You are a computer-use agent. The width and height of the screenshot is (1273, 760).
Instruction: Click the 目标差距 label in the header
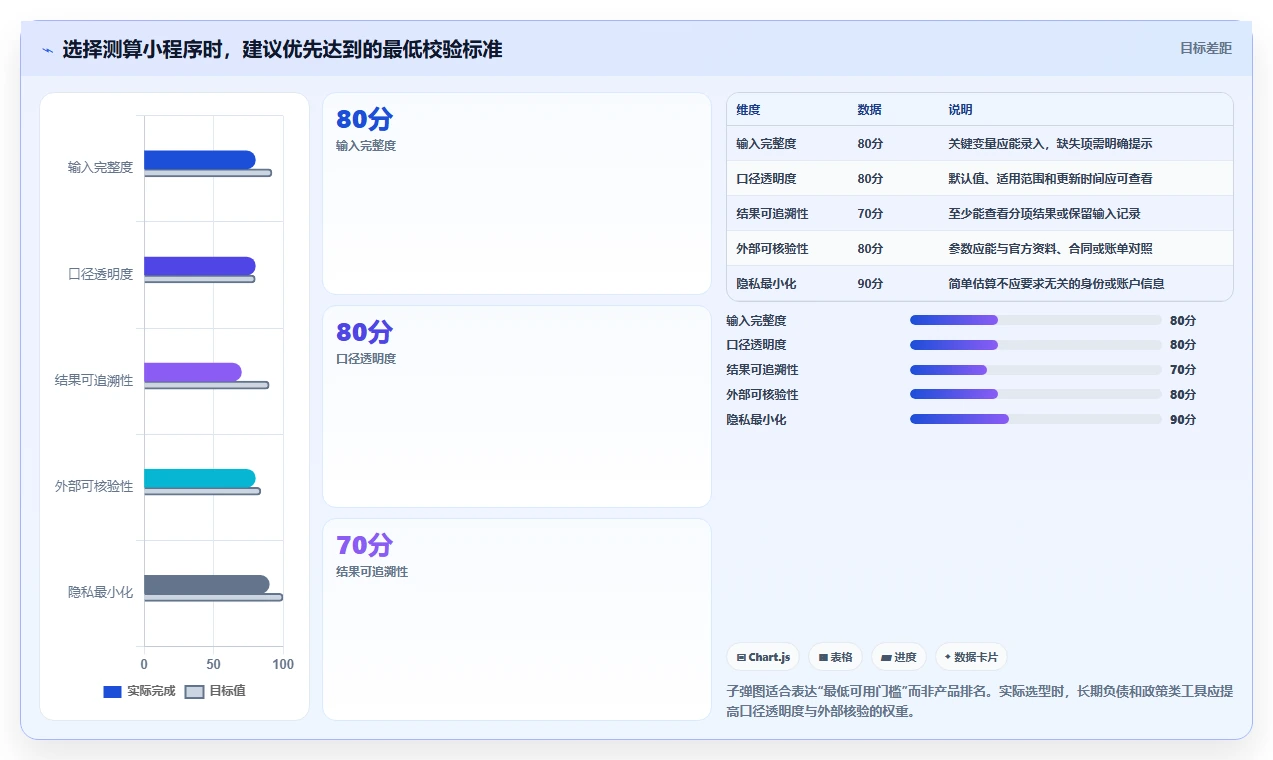[x=1206, y=48]
